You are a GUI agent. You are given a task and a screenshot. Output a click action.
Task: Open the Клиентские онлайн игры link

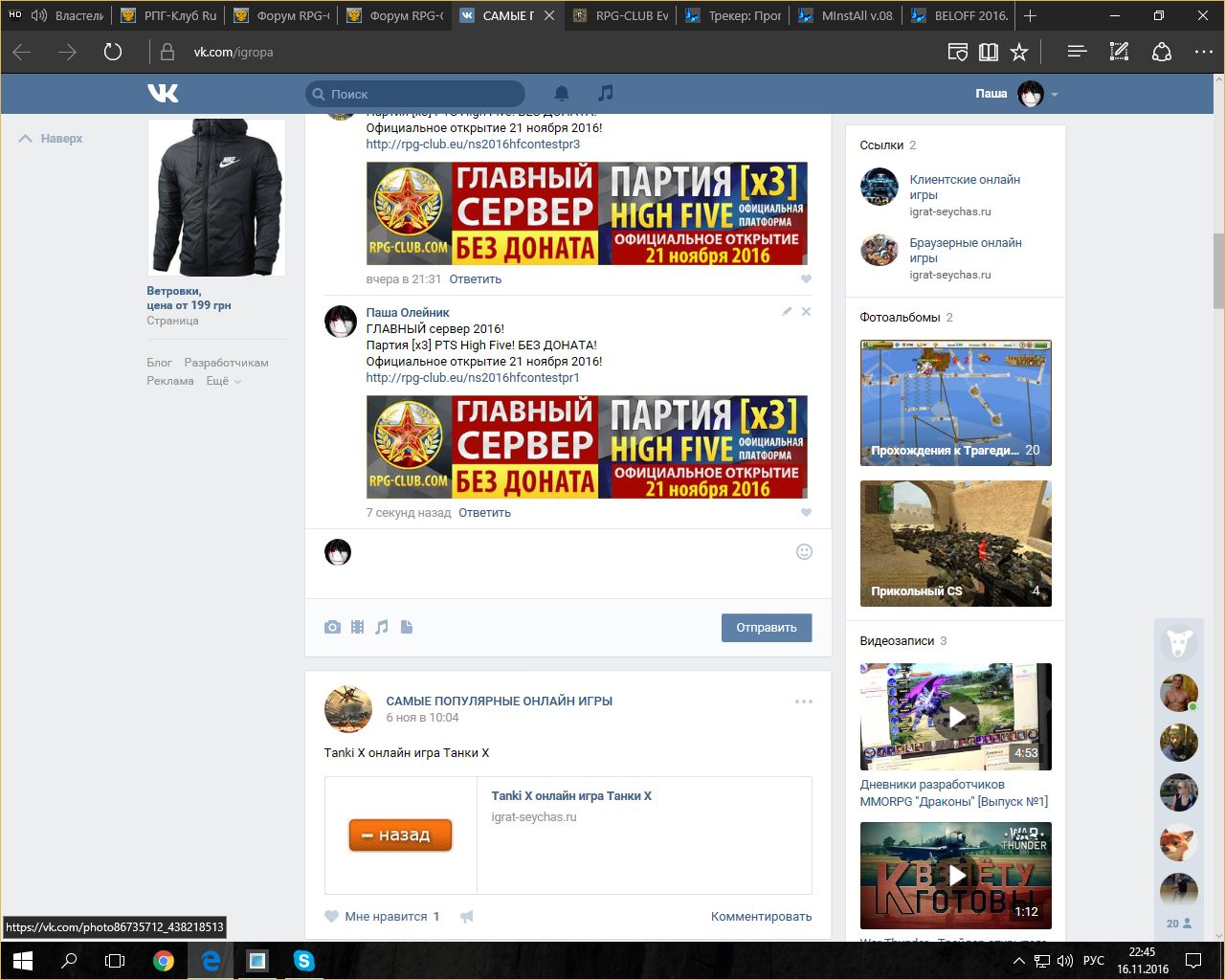click(x=965, y=187)
